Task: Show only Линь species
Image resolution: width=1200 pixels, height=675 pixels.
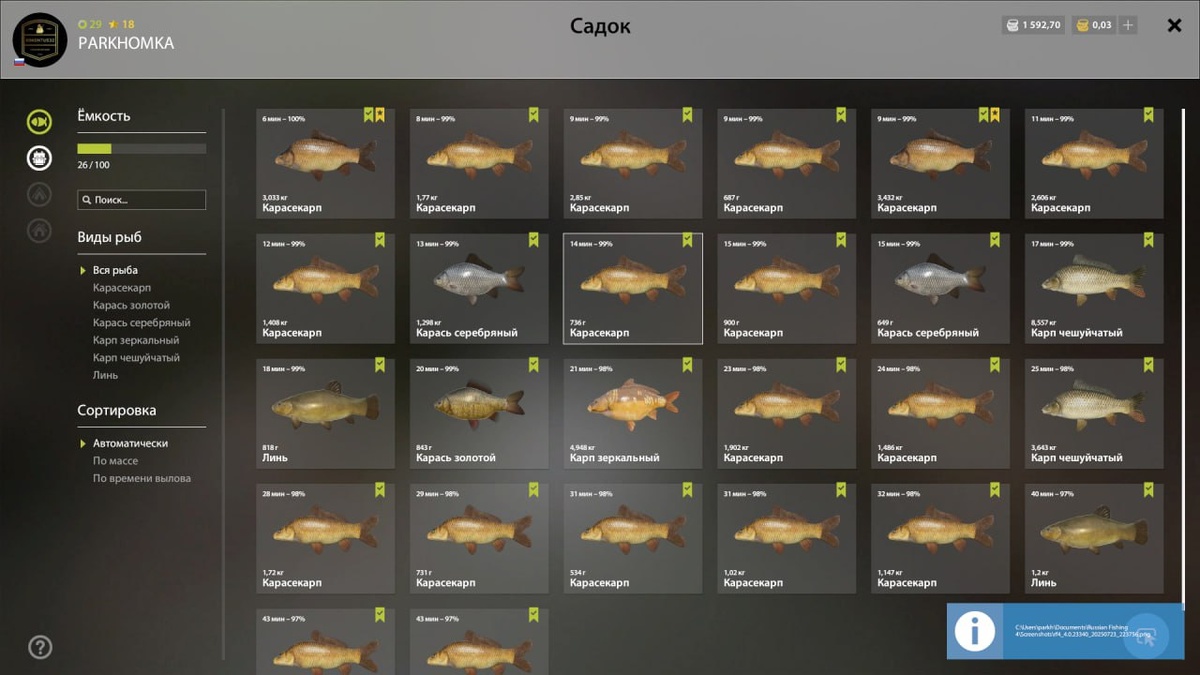Action: tap(105, 375)
